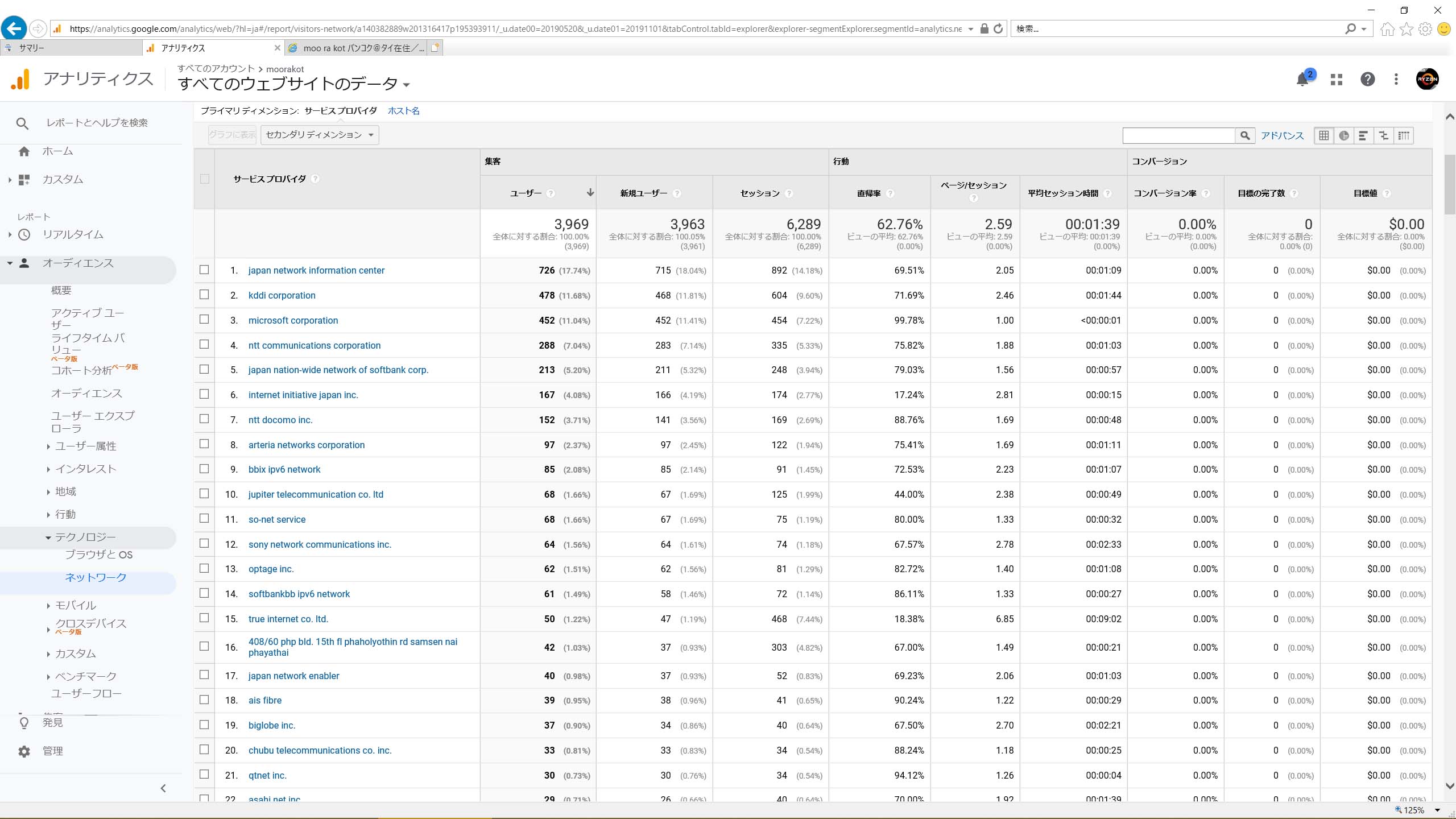
Task: Tick the biglobe inc. row checkbox
Action: tap(204, 725)
